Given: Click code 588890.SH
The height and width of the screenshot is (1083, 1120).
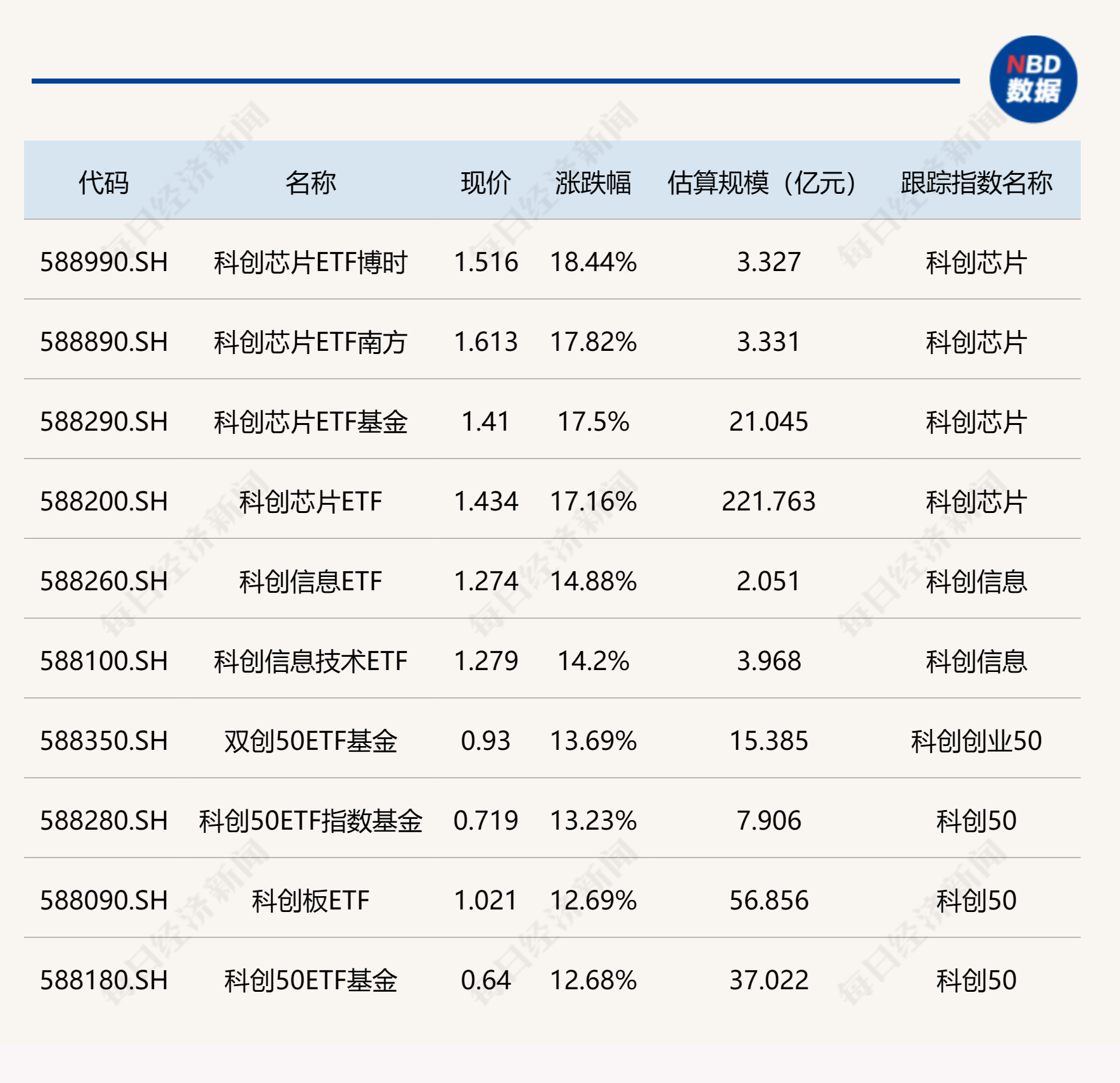Looking at the screenshot, I should coord(104,342).
